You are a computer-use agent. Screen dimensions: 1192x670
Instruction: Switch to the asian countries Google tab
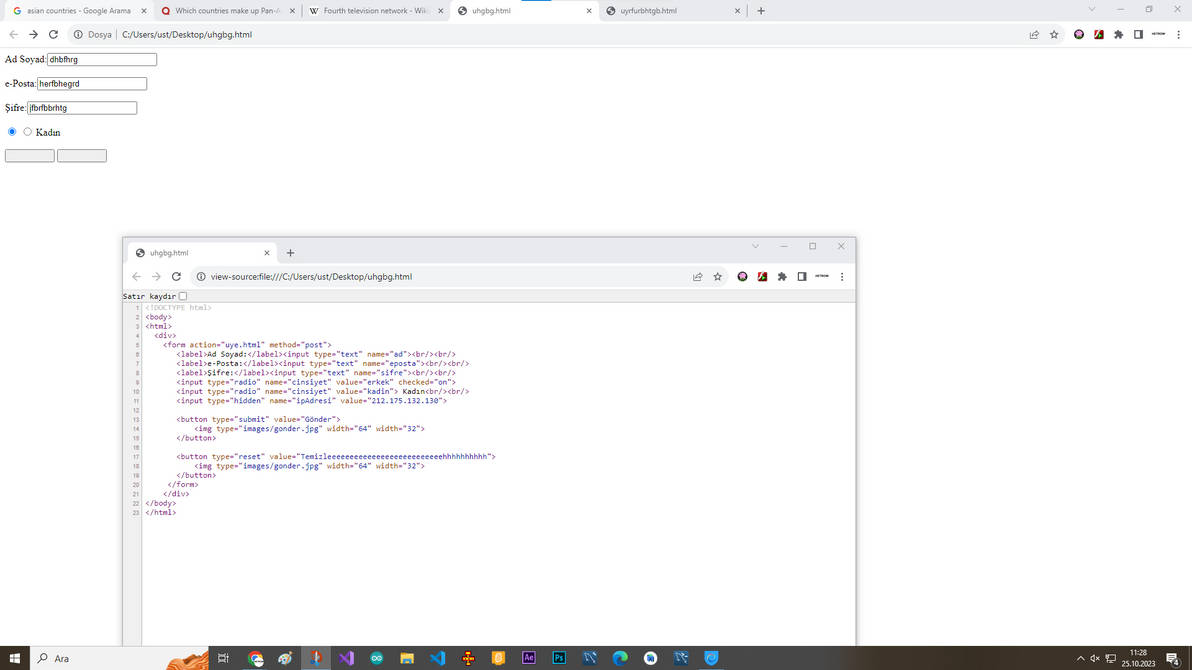click(x=78, y=11)
